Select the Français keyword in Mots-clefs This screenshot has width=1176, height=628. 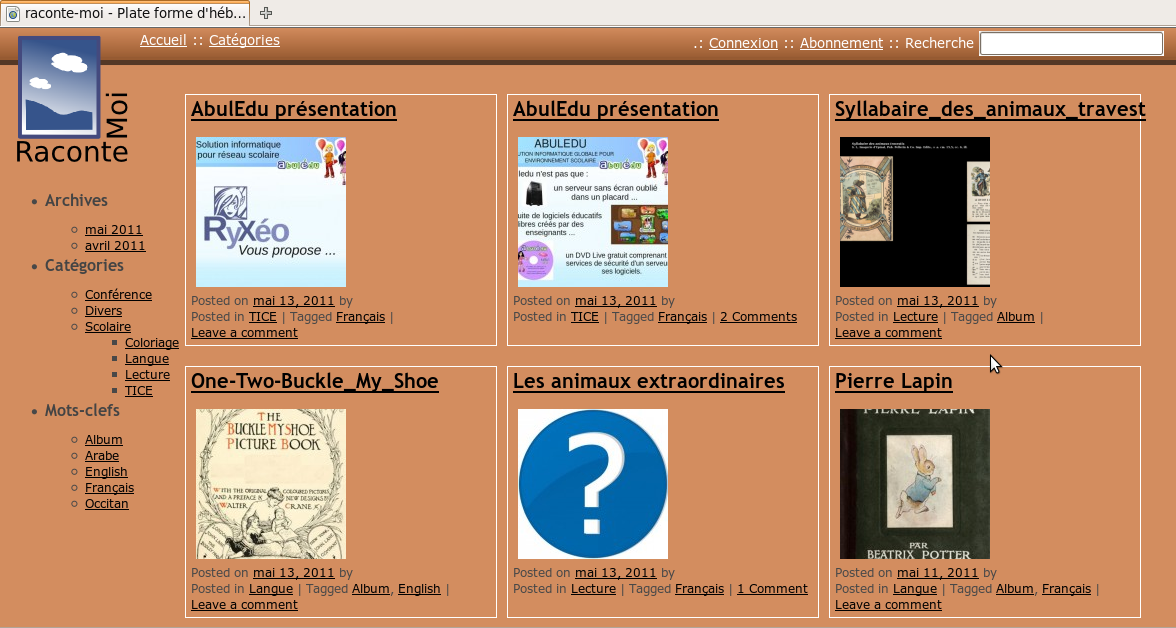coord(110,488)
